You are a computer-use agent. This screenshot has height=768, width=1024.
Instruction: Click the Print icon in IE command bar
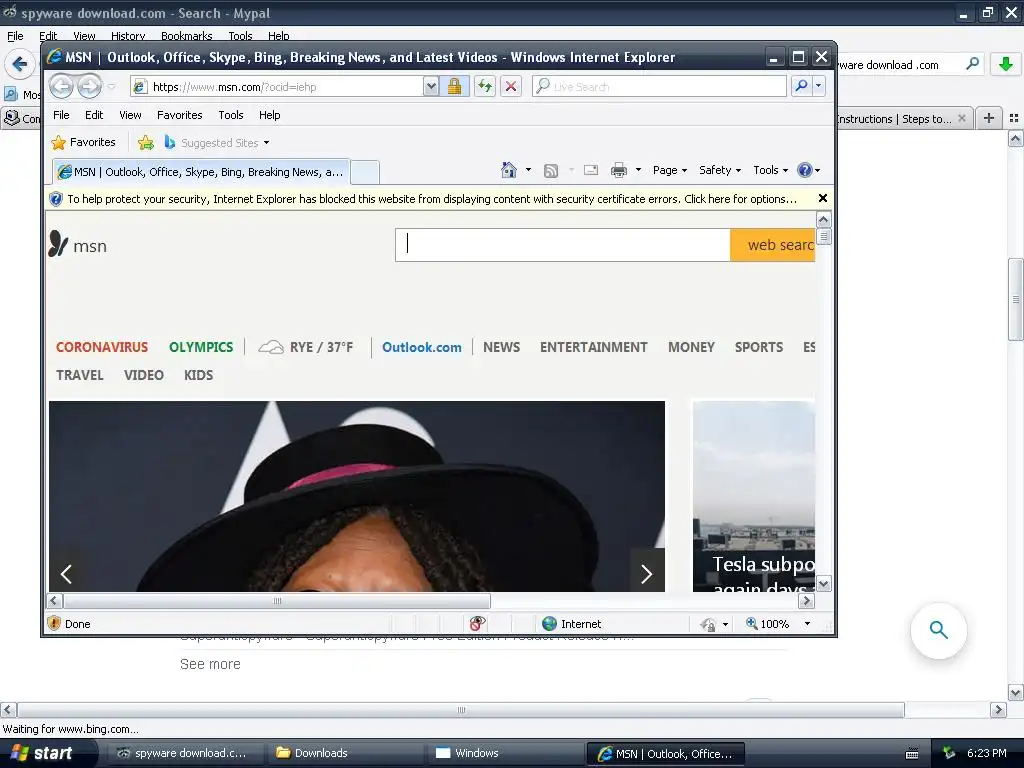tap(618, 170)
